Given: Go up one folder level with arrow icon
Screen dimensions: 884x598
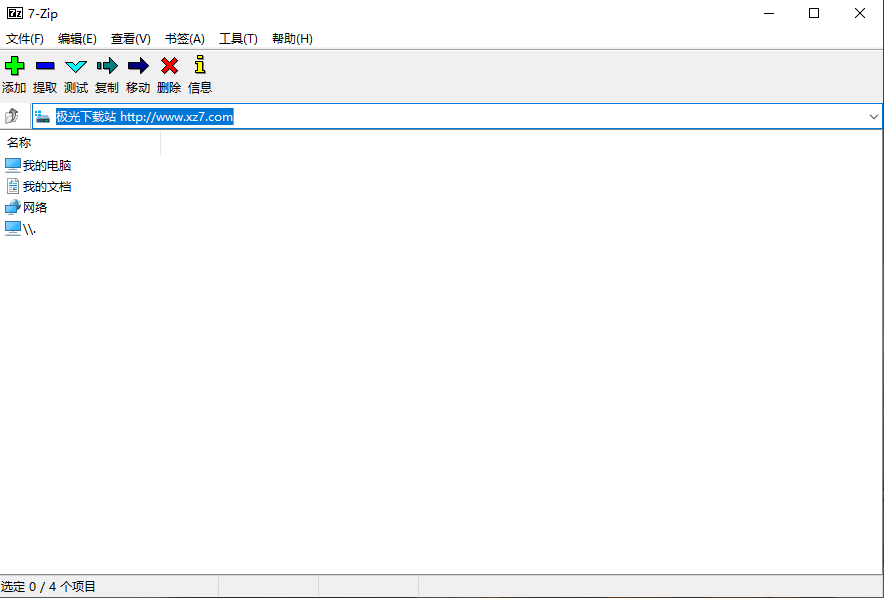Looking at the screenshot, I should [x=12, y=116].
